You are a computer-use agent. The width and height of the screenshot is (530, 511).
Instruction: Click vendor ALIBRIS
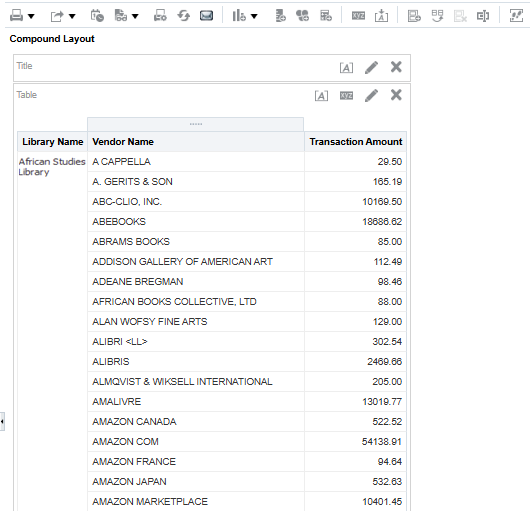coord(111,361)
